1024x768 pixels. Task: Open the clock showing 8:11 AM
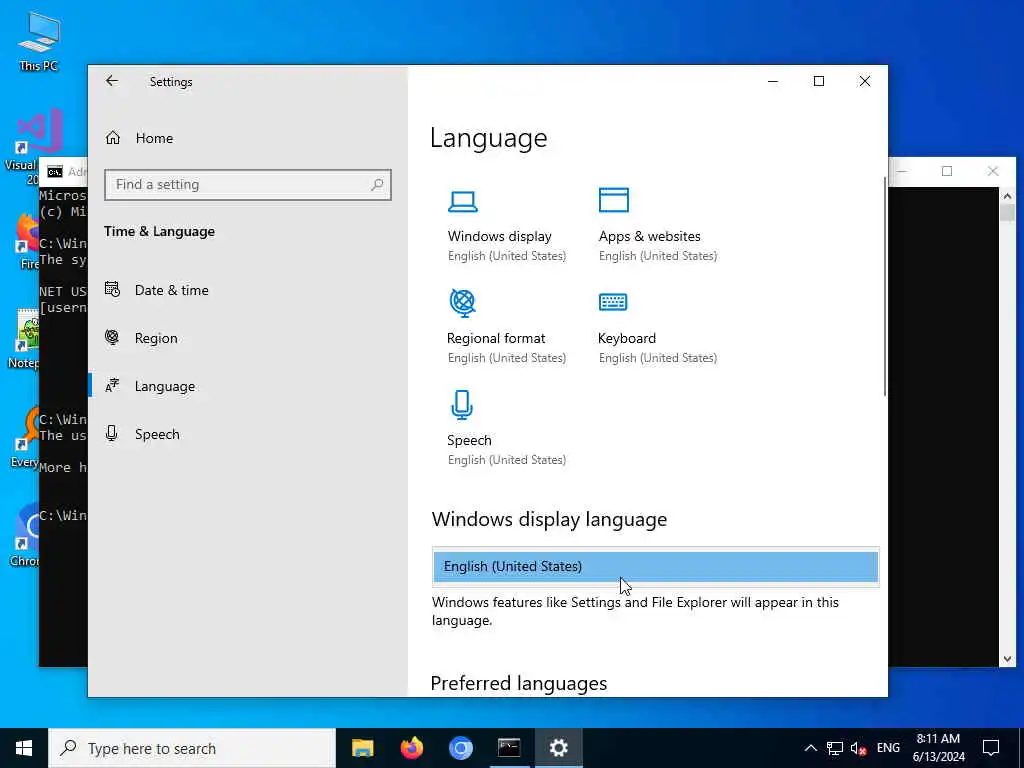pos(938,748)
